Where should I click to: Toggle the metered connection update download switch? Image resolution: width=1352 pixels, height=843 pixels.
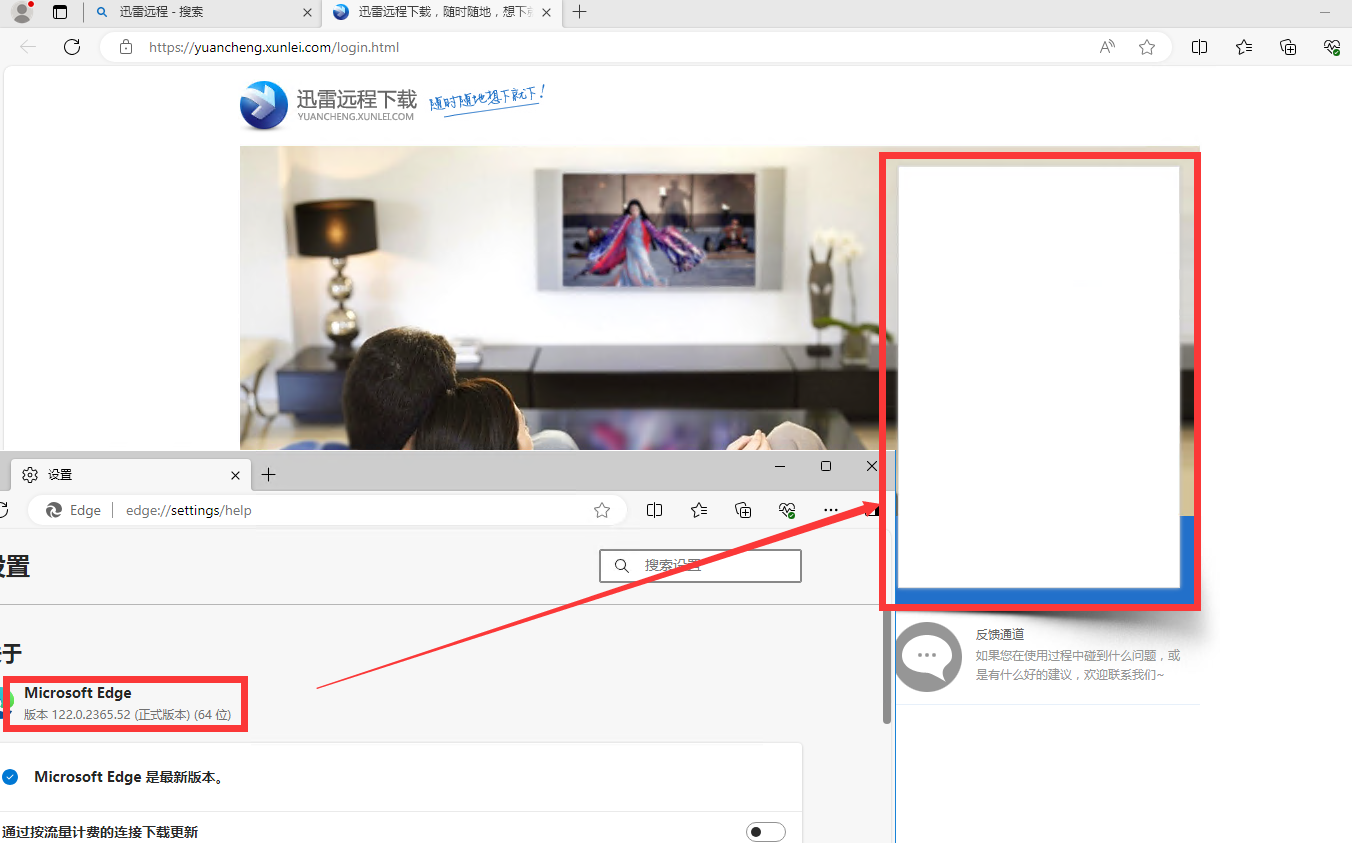[x=765, y=832]
